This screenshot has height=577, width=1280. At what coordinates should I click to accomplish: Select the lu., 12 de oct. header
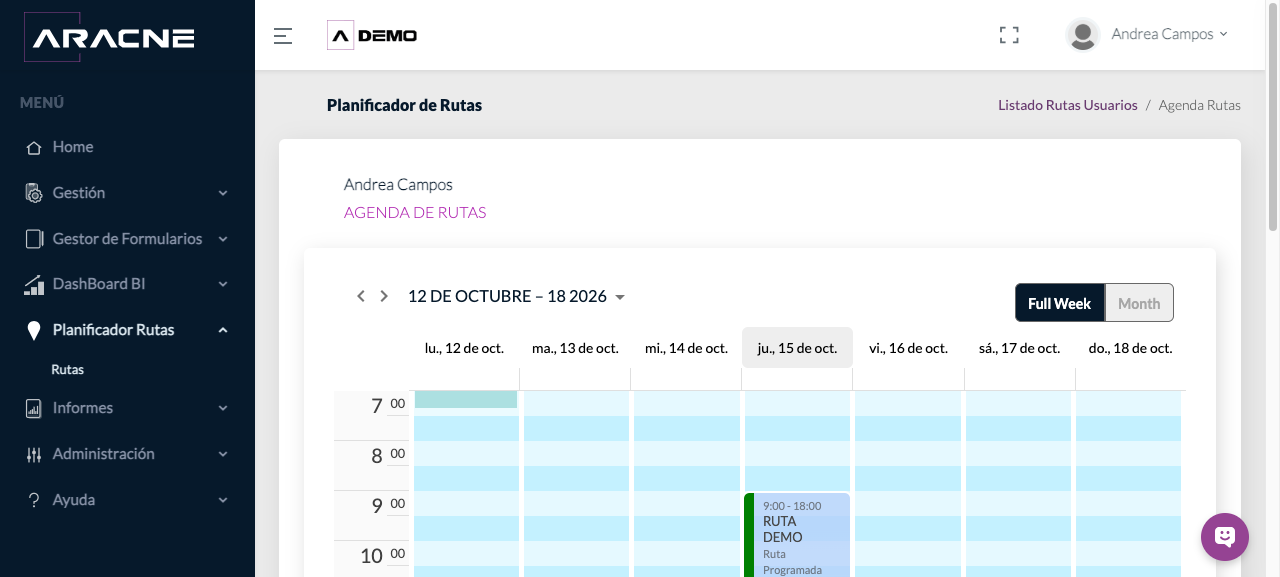tap(464, 348)
